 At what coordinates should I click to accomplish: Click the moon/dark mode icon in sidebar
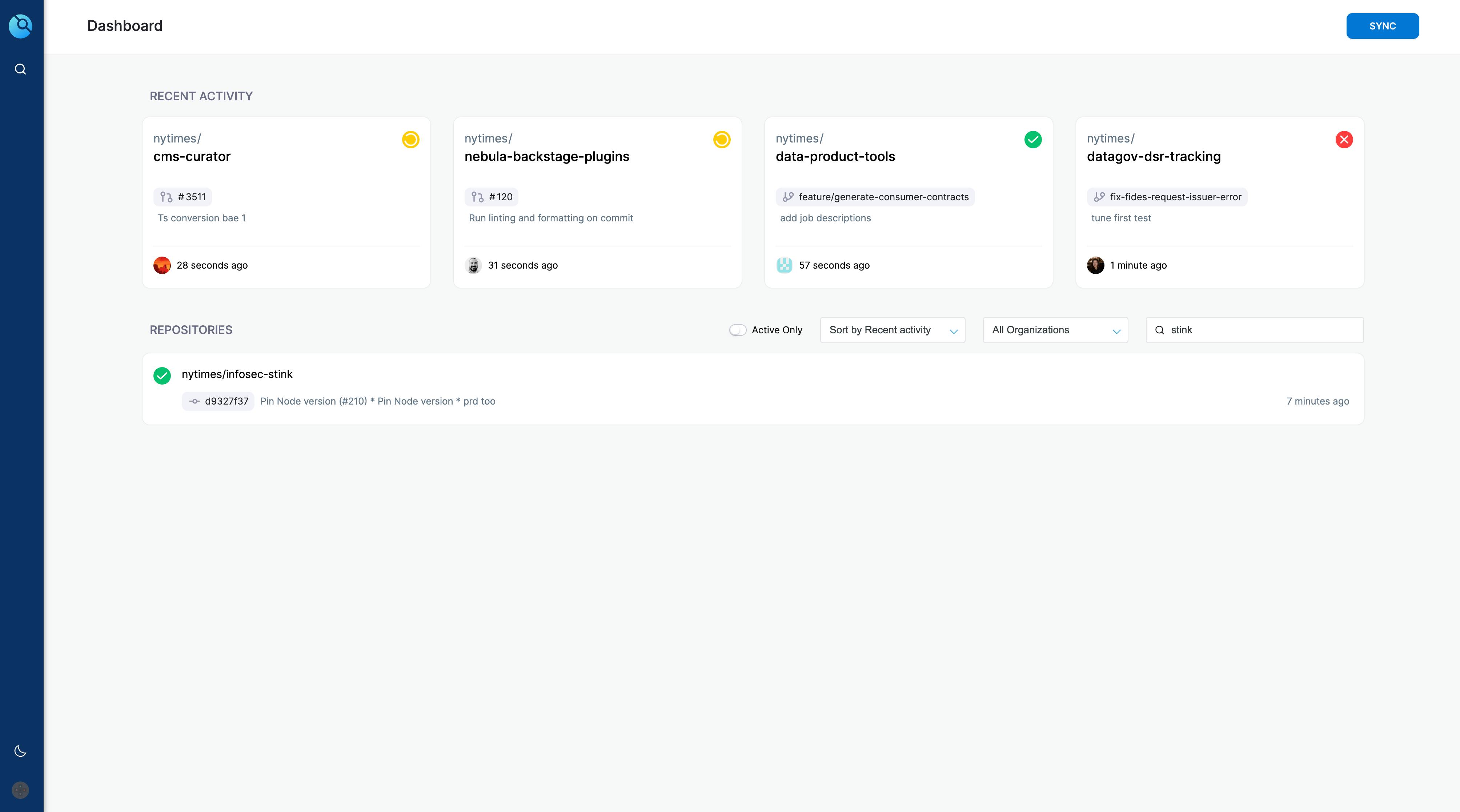tap(21, 751)
